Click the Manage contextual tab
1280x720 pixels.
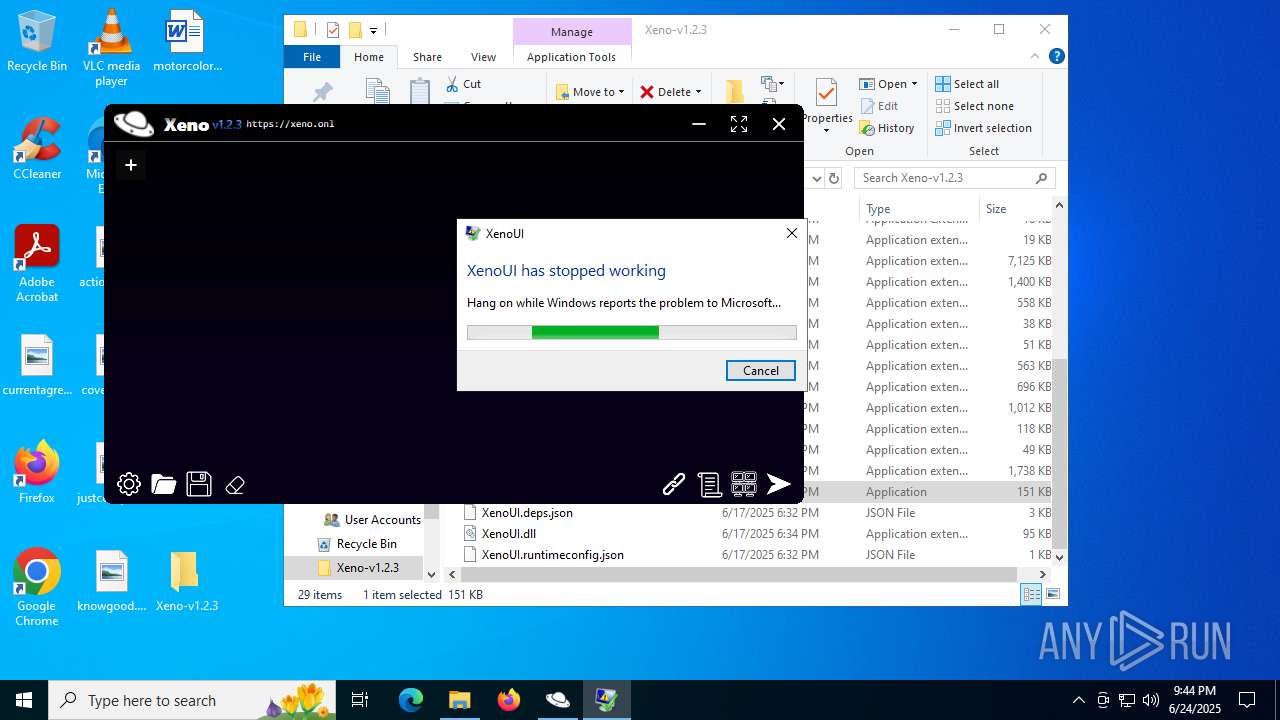572,32
